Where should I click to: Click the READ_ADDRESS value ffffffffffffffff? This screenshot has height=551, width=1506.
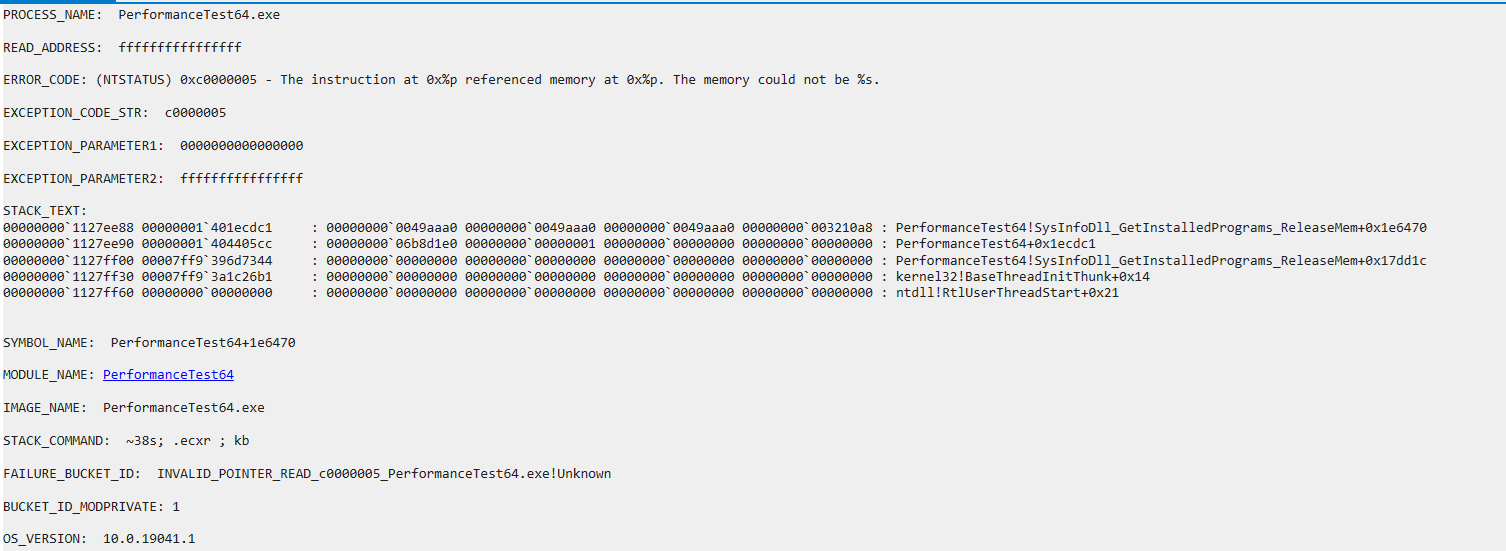(x=180, y=48)
